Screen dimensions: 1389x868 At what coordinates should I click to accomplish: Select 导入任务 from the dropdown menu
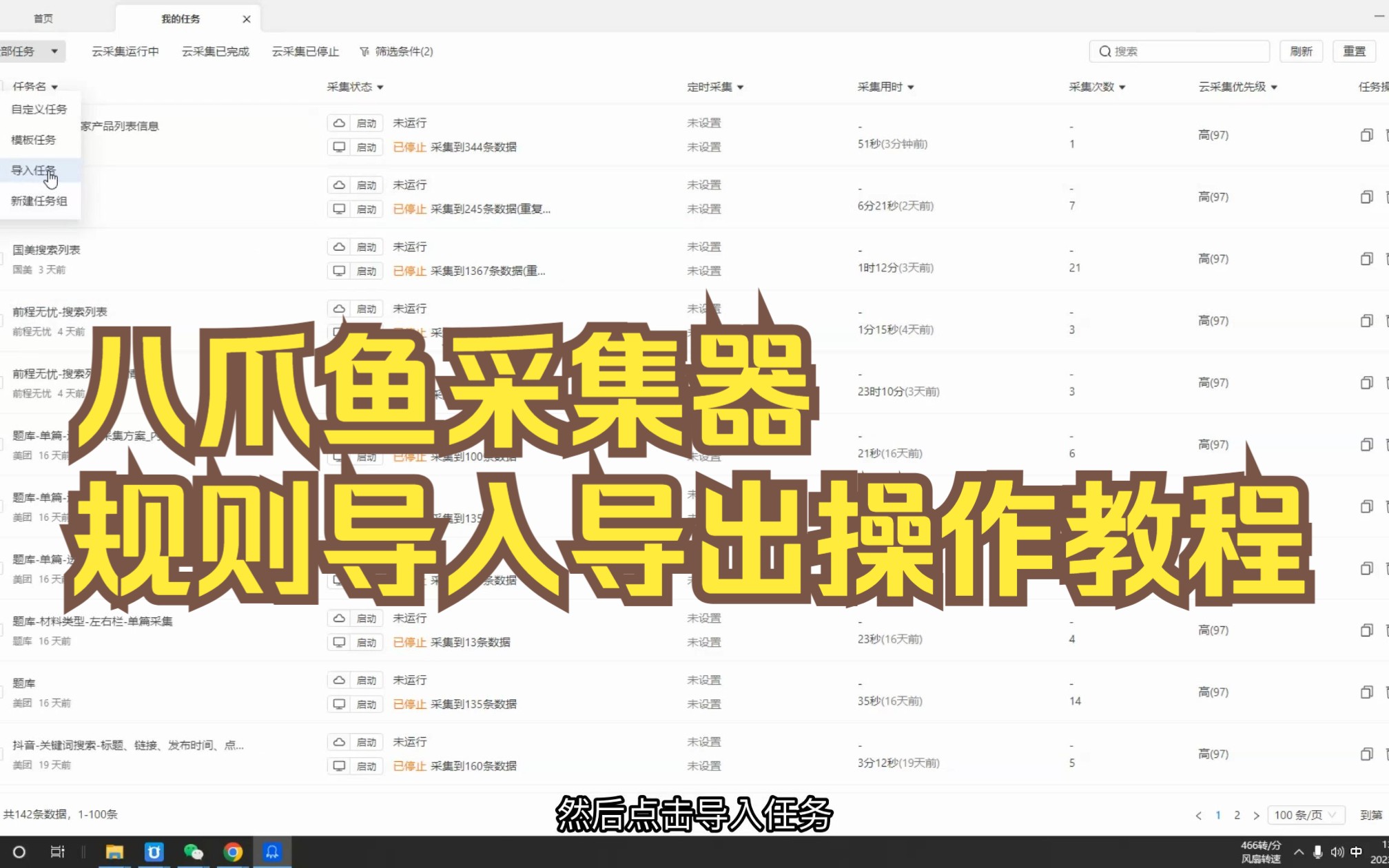(x=34, y=170)
